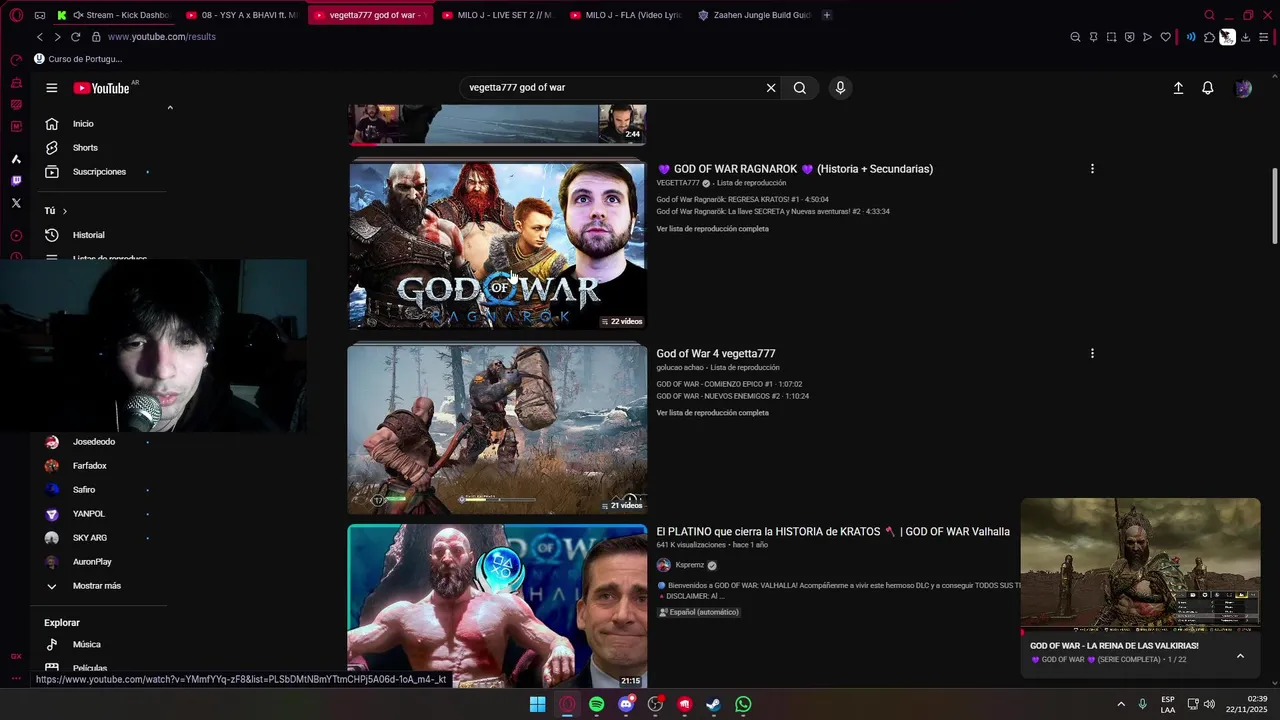Collapse sidebar section with the up arrow
Image resolution: width=1280 pixels, height=720 pixels.
(x=170, y=108)
